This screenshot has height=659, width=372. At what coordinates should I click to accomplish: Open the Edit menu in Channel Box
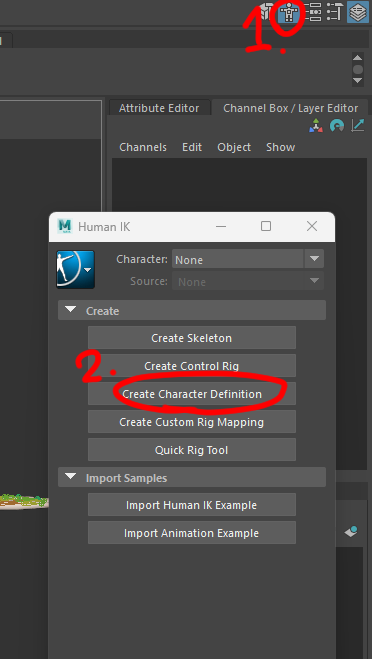click(192, 147)
